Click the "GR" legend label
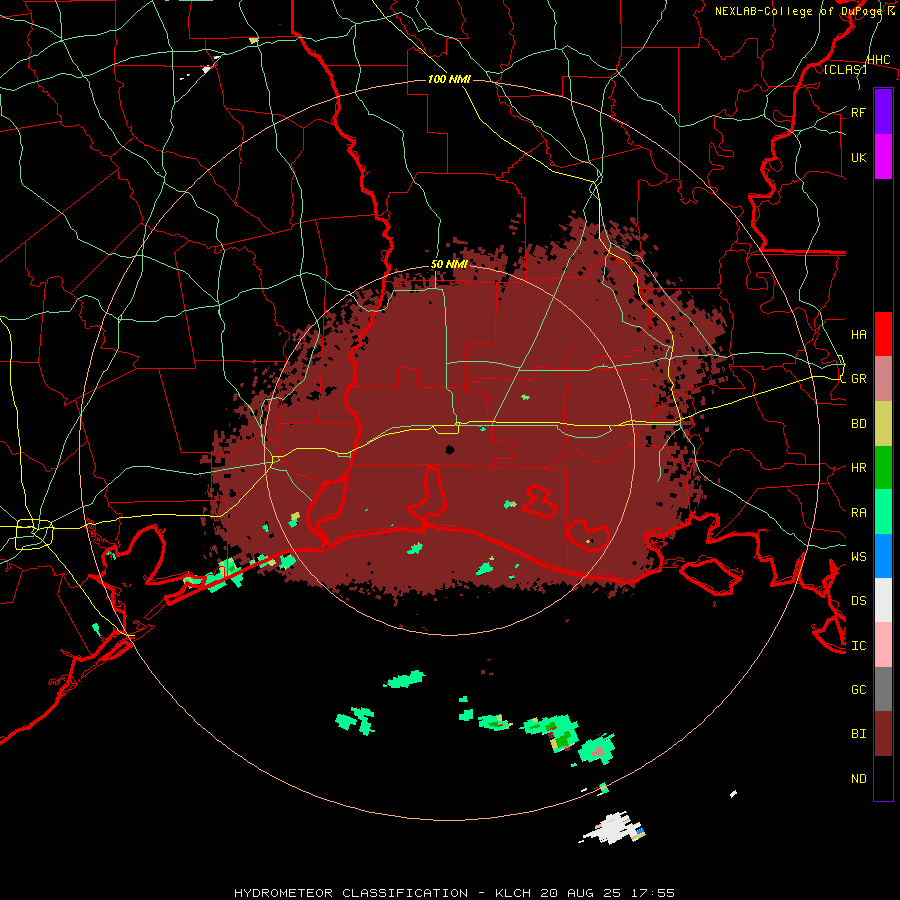 click(858, 379)
